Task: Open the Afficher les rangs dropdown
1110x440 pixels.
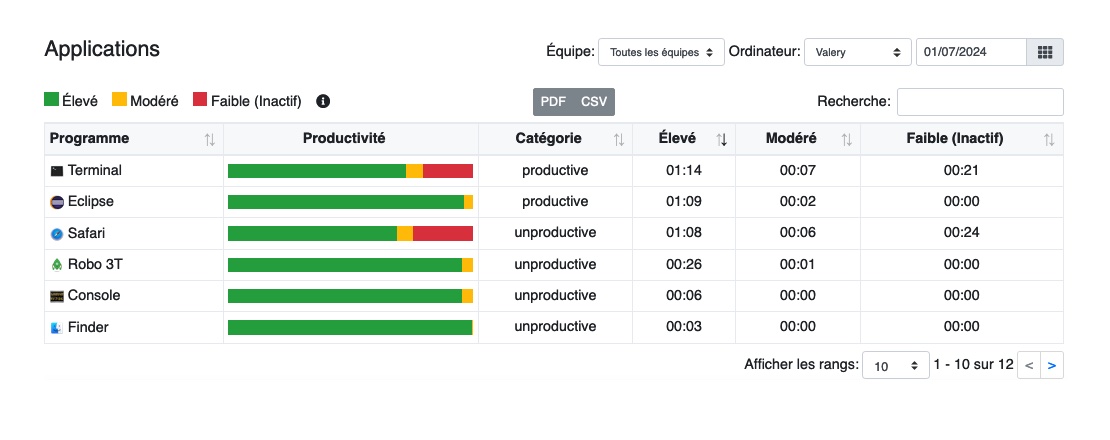Action: (896, 366)
